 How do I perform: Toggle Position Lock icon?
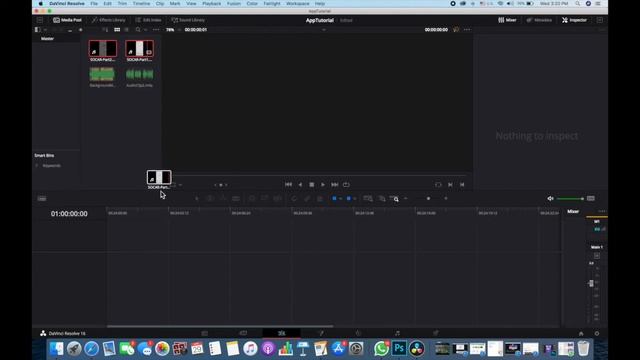click(x=320, y=199)
